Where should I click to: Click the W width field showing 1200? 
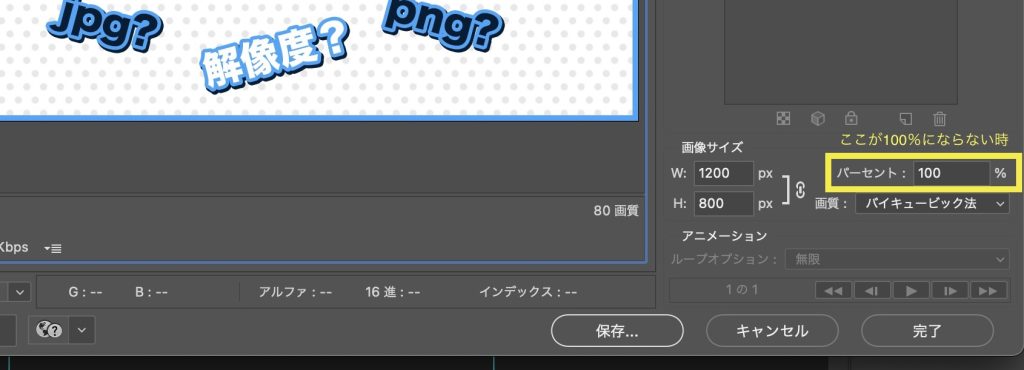pos(724,174)
